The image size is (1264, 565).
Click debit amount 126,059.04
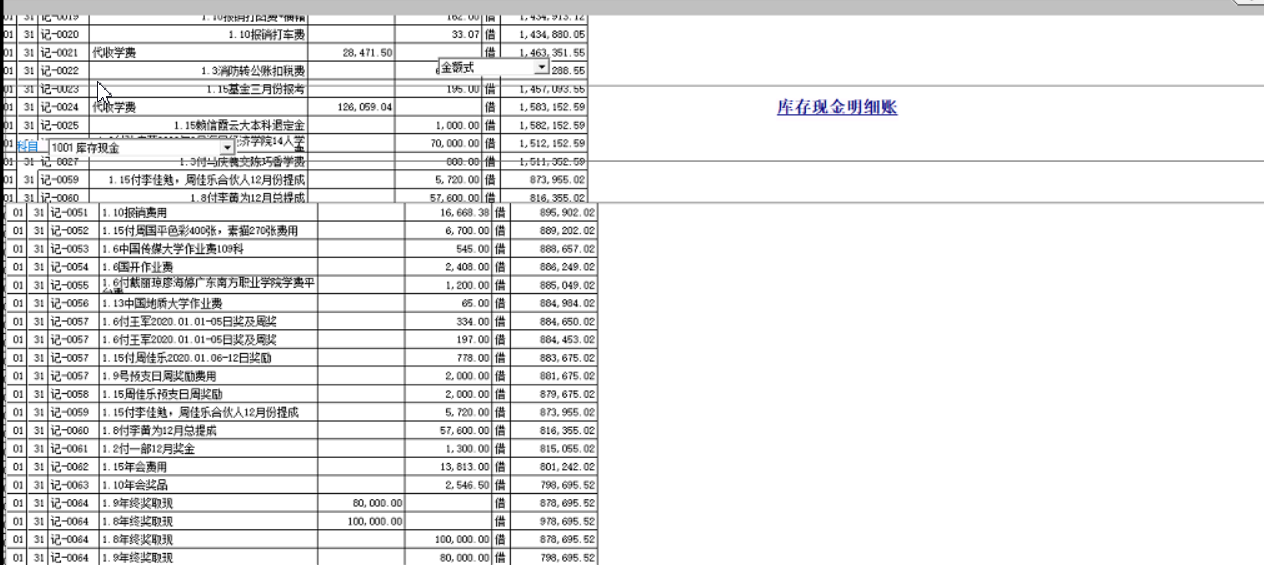pos(365,107)
